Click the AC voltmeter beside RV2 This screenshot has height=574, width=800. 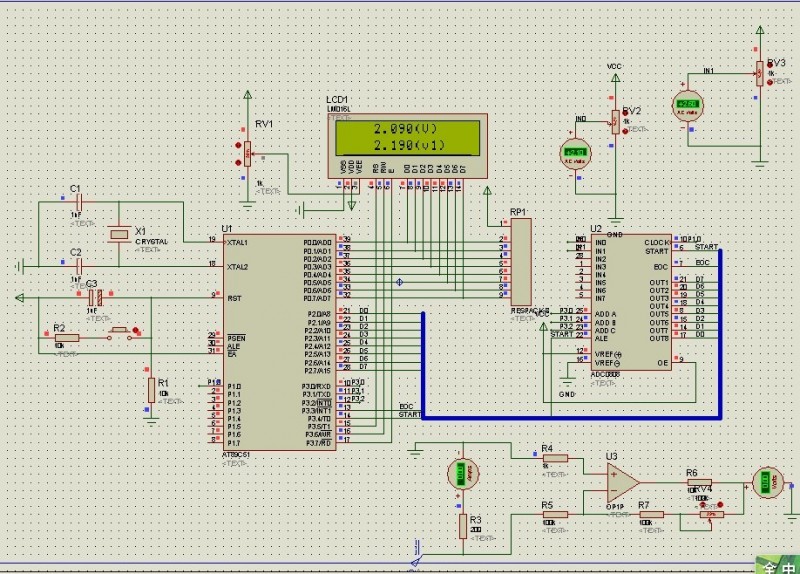(x=575, y=153)
